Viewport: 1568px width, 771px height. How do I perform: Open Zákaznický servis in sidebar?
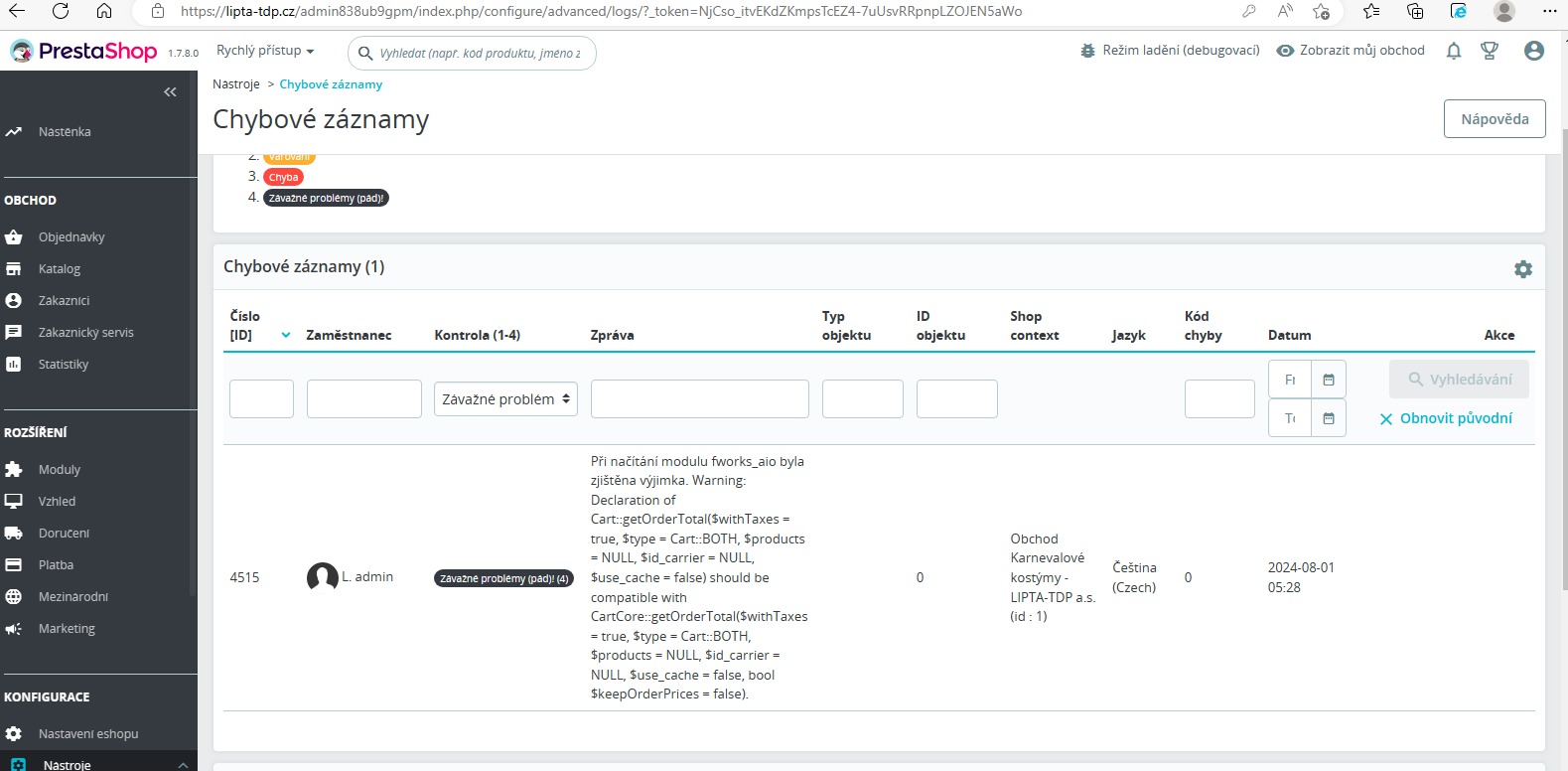pos(85,332)
